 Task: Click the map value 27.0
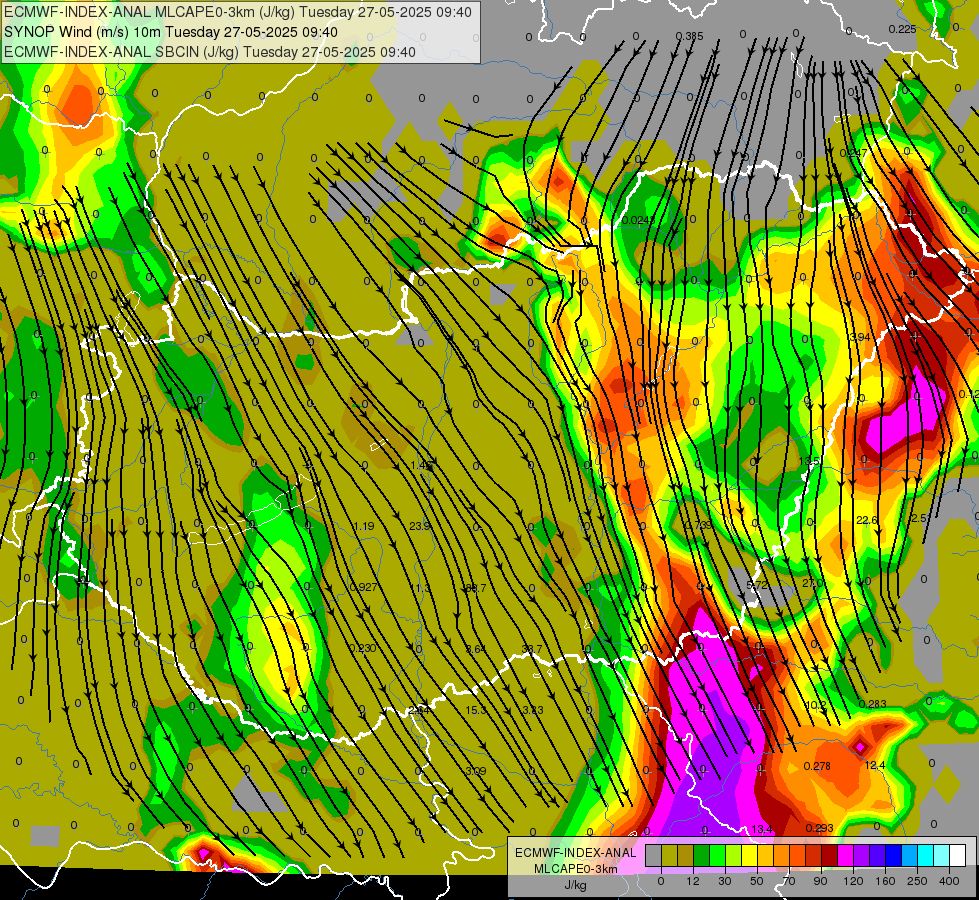812,583
